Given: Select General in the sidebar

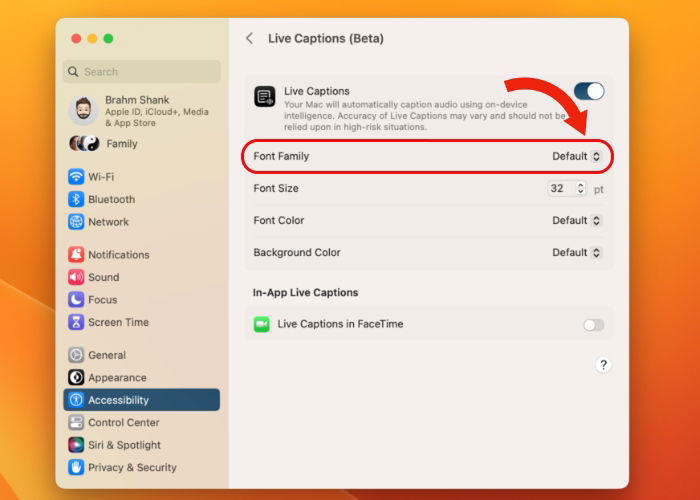Looking at the screenshot, I should [142, 355].
